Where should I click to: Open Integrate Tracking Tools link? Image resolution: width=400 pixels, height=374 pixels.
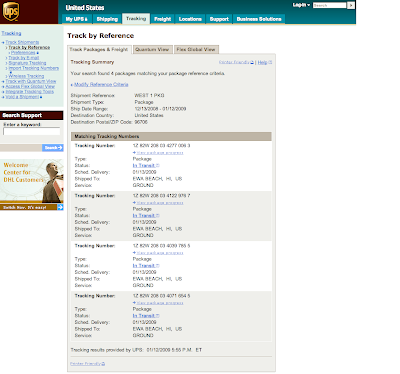[x=29, y=92]
